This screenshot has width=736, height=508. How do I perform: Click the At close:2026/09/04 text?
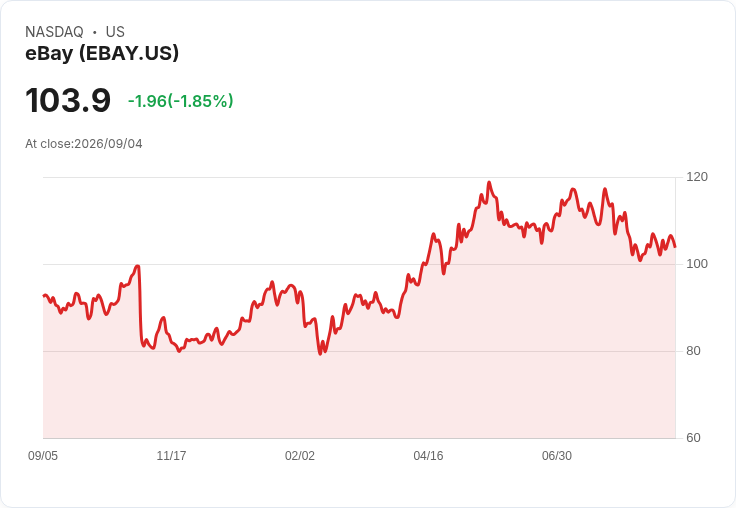pyautogui.click(x=84, y=144)
